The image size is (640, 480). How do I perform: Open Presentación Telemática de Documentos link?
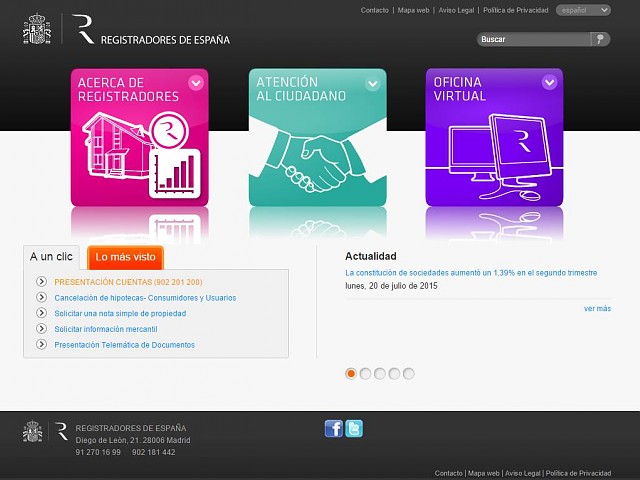click(x=124, y=345)
